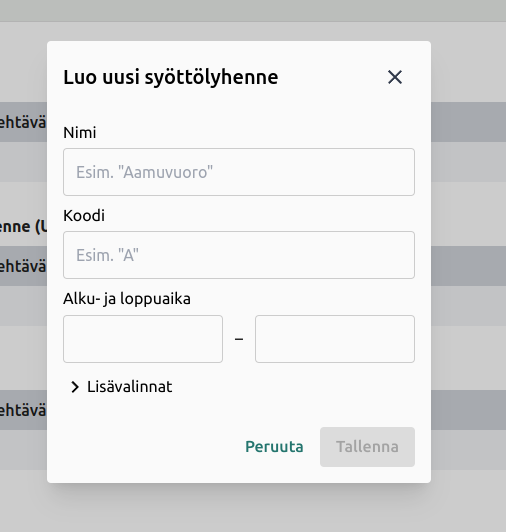Focus the Nimi text field
Viewport: 506px width, 532px height.
pyautogui.click(x=239, y=172)
